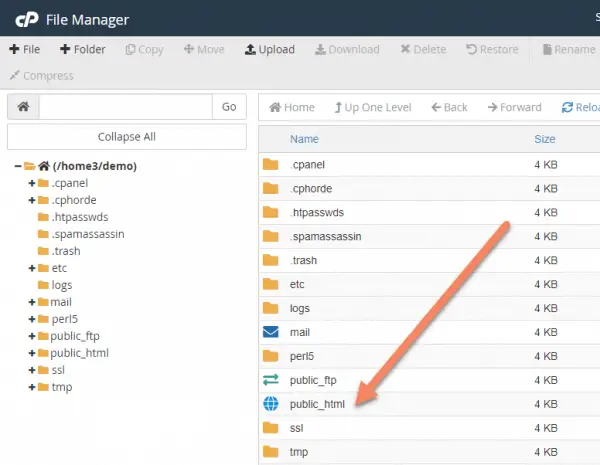Open the mail folder envelope icon
The width and height of the screenshot is (600, 465).
click(271, 332)
